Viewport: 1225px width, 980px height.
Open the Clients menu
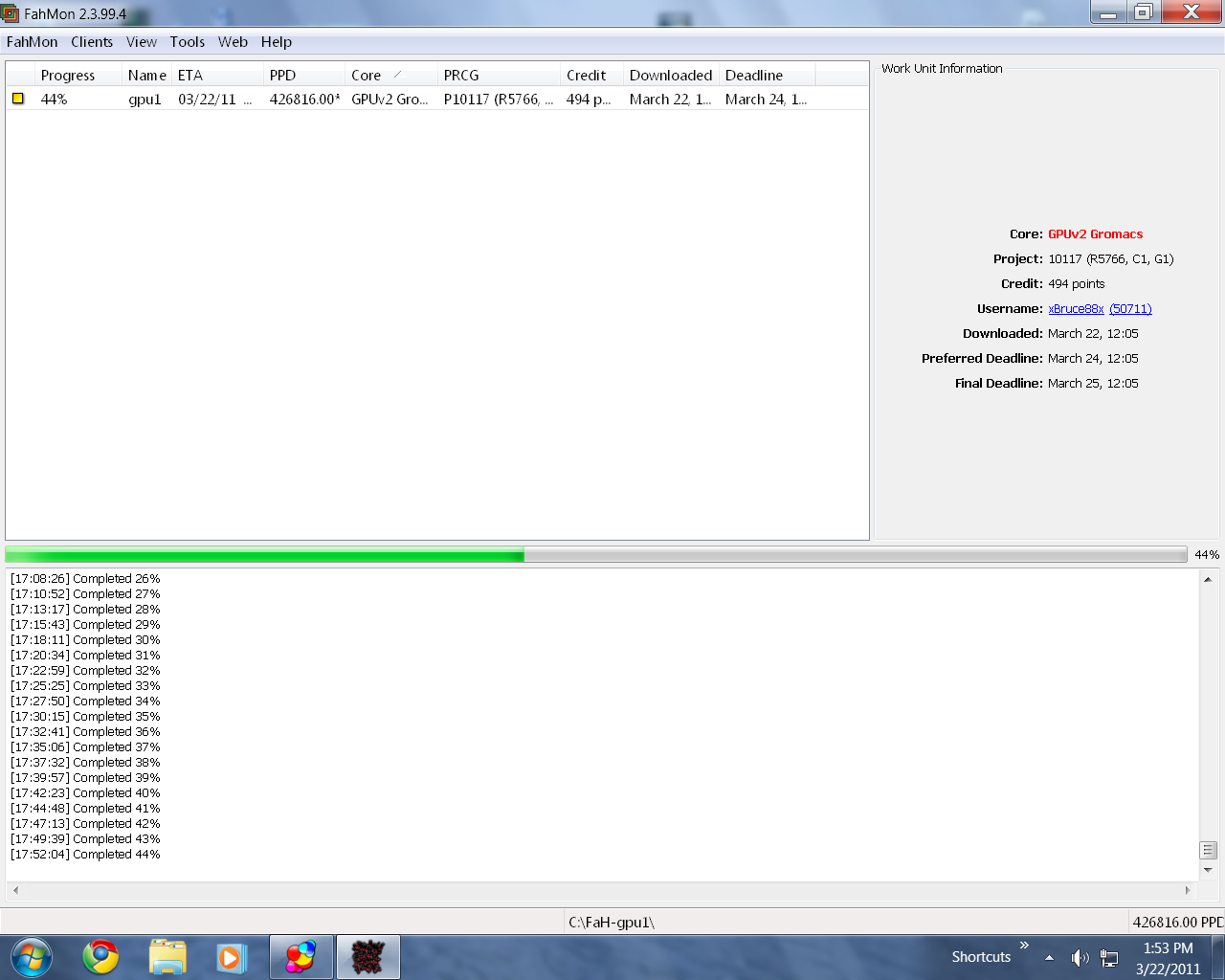(x=92, y=42)
